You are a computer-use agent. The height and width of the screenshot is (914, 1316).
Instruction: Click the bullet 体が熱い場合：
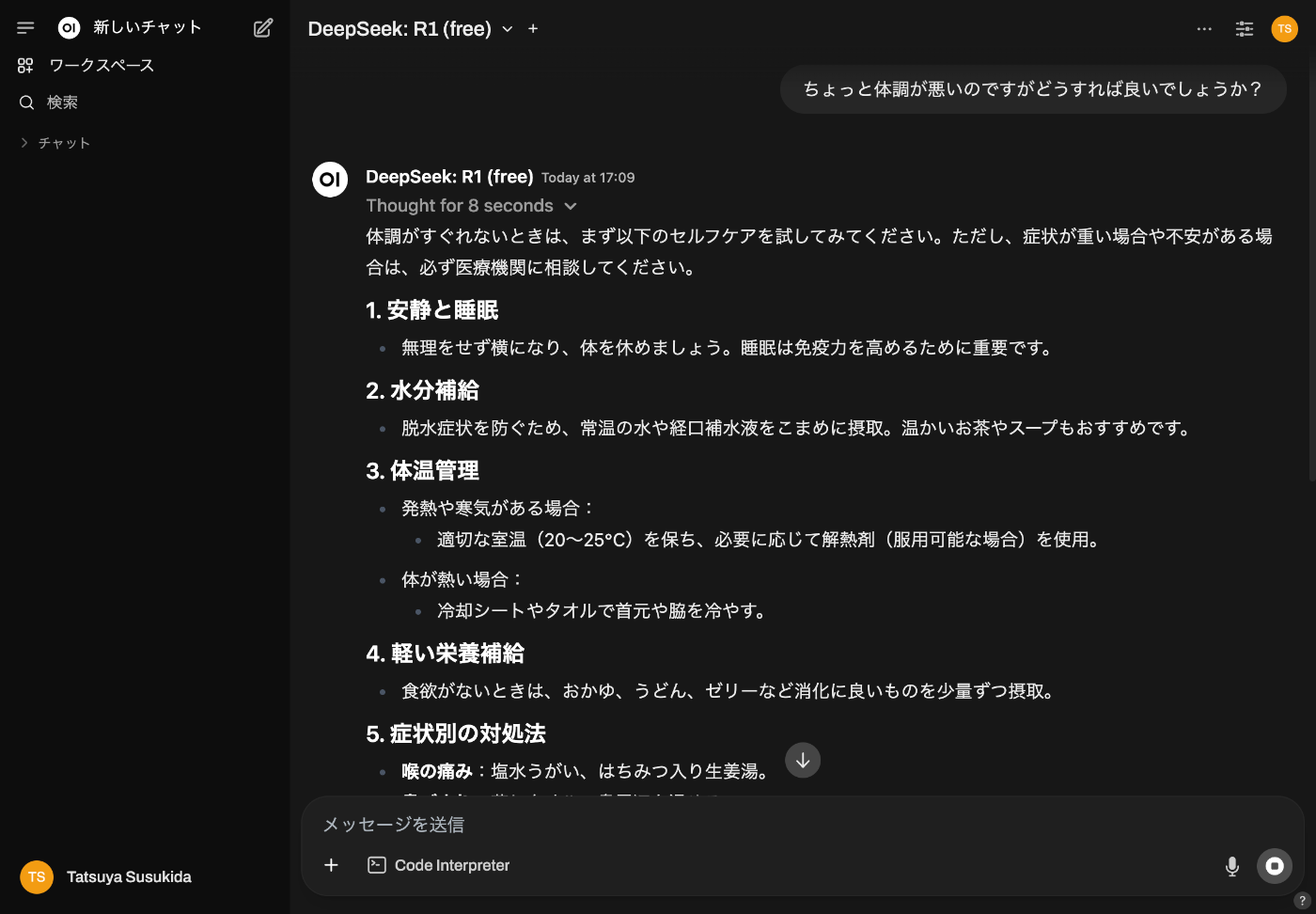pyautogui.click(x=463, y=580)
